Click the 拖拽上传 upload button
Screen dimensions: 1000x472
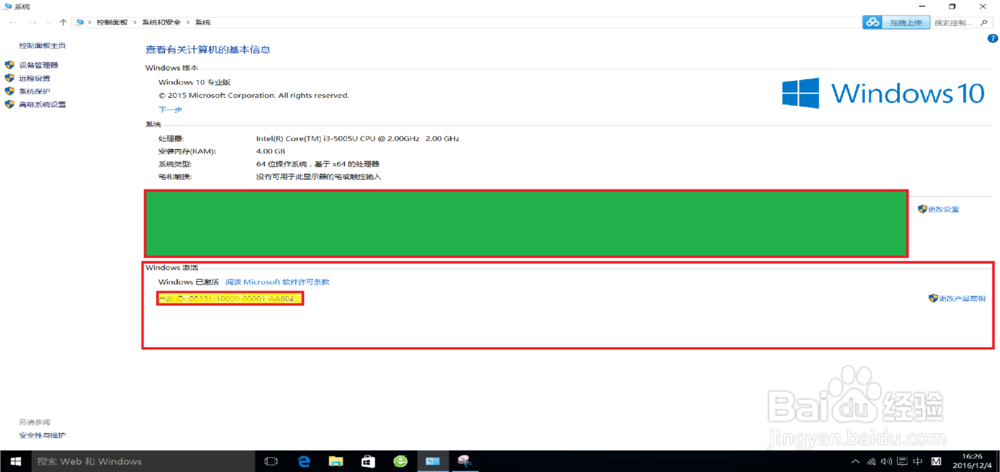(x=906, y=22)
